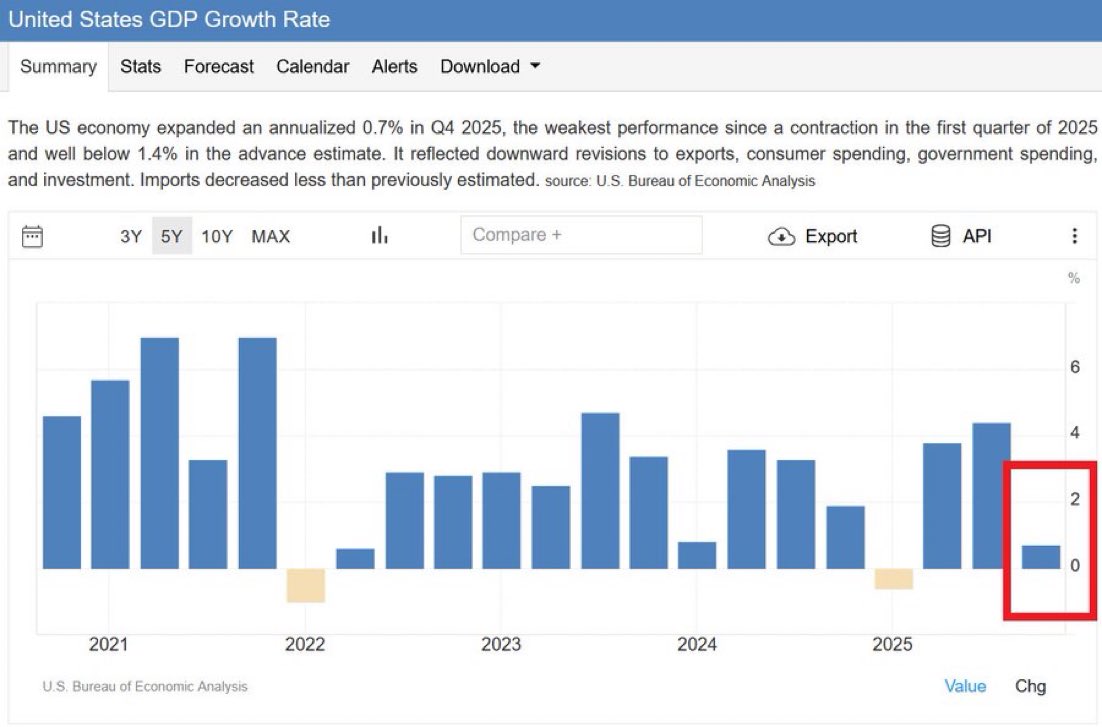The width and height of the screenshot is (1102, 727).
Task: Select the 10Y time range
Action: click(x=216, y=236)
